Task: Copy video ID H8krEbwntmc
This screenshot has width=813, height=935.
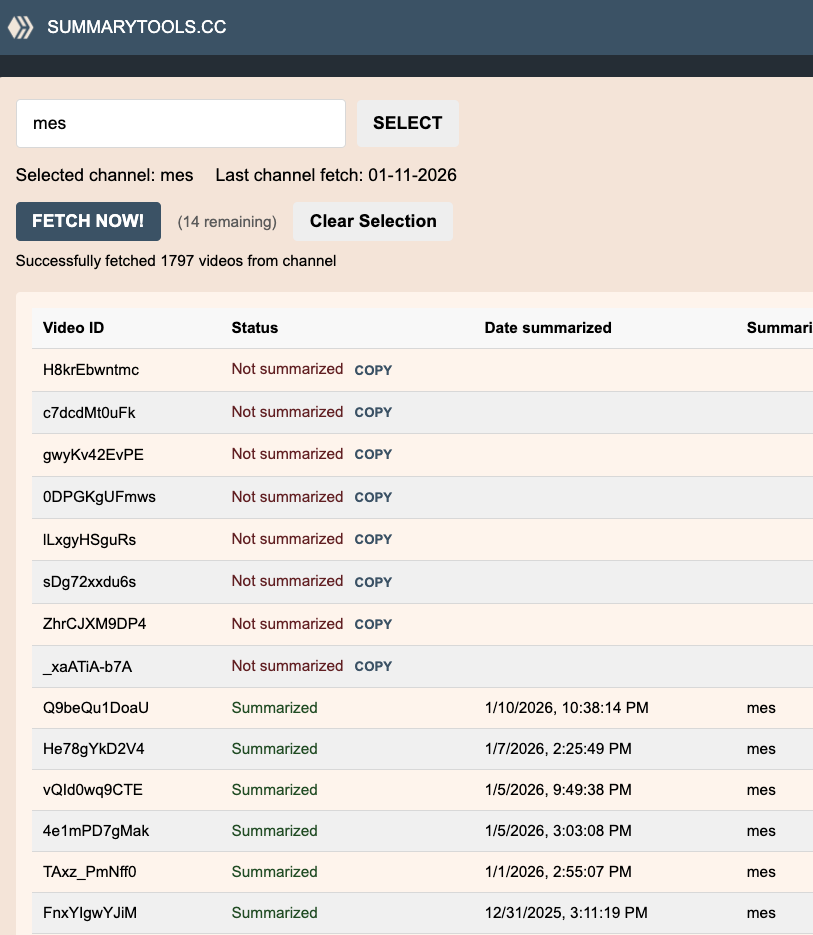Action: click(x=373, y=370)
